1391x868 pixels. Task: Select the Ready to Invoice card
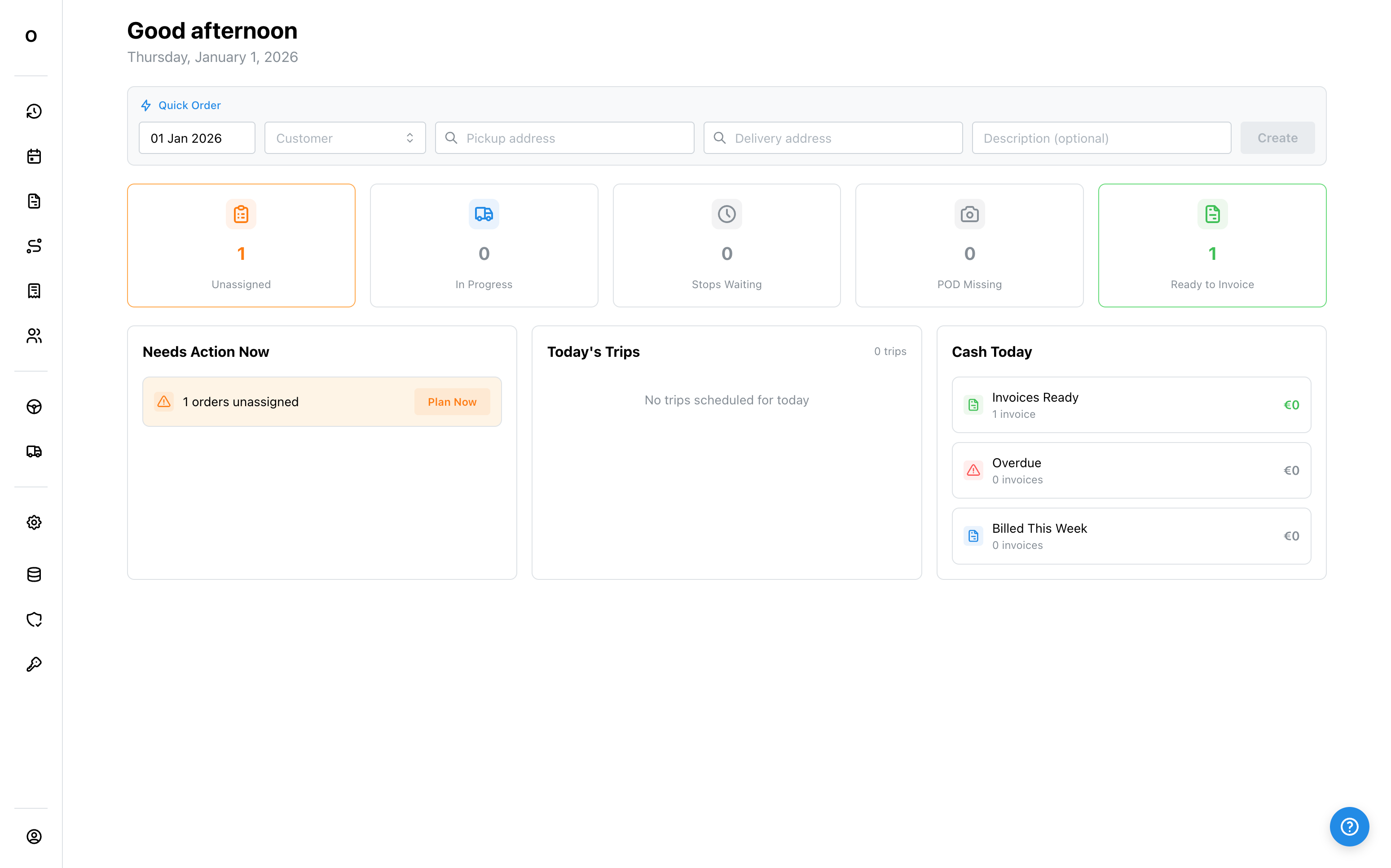[x=1212, y=245]
